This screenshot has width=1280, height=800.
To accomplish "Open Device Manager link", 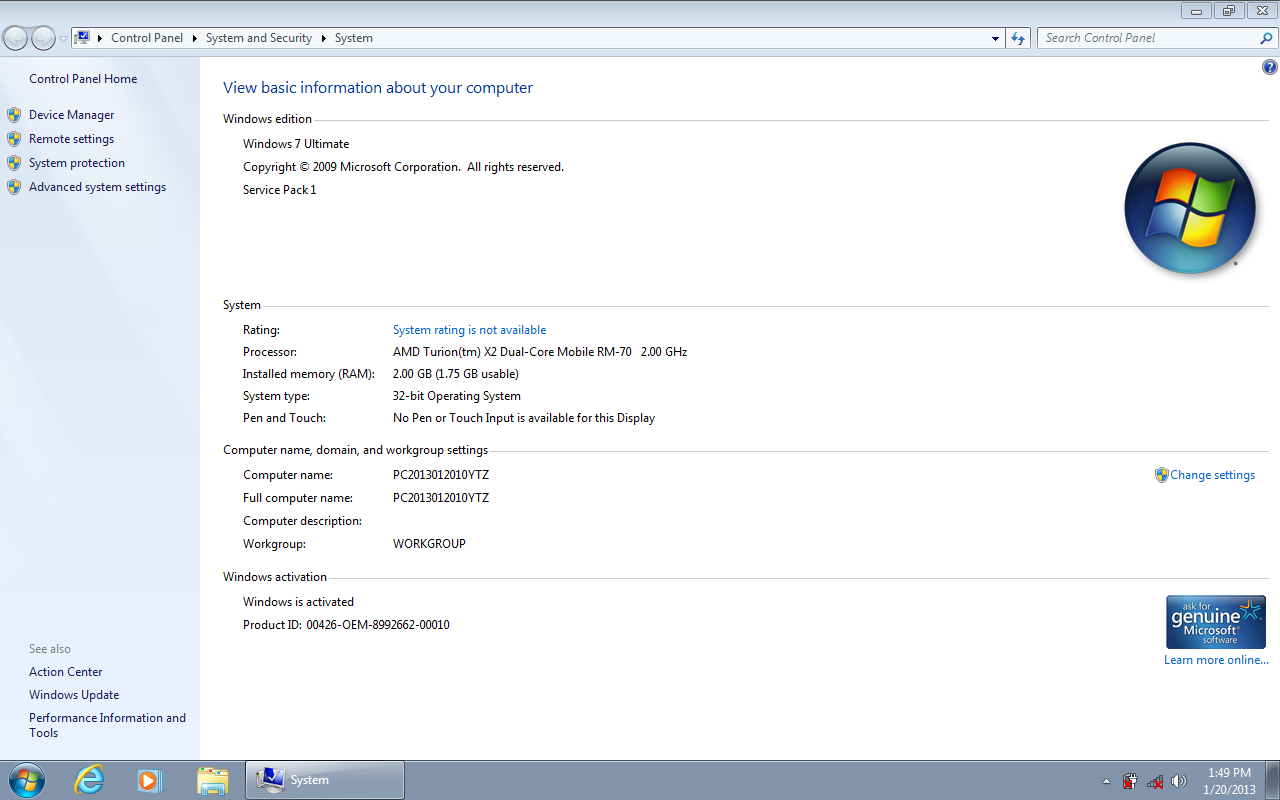I will 71,115.
